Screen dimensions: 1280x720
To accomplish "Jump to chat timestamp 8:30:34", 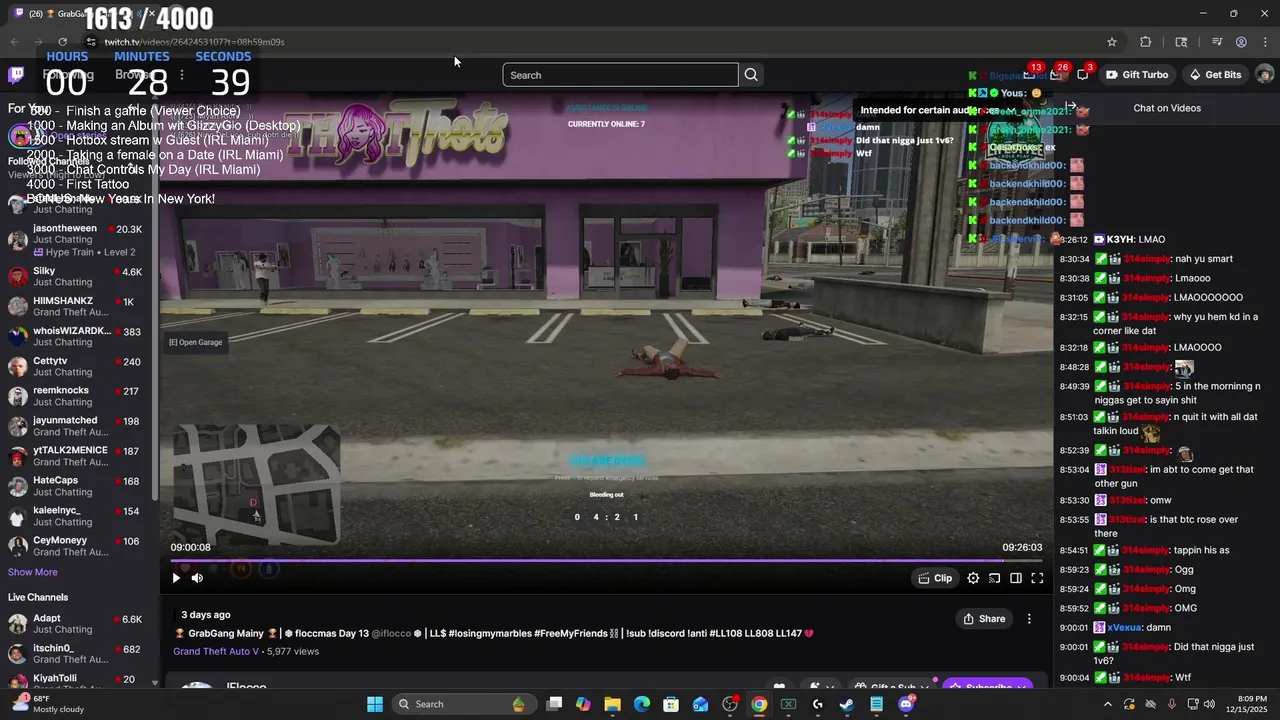I will [1075, 259].
